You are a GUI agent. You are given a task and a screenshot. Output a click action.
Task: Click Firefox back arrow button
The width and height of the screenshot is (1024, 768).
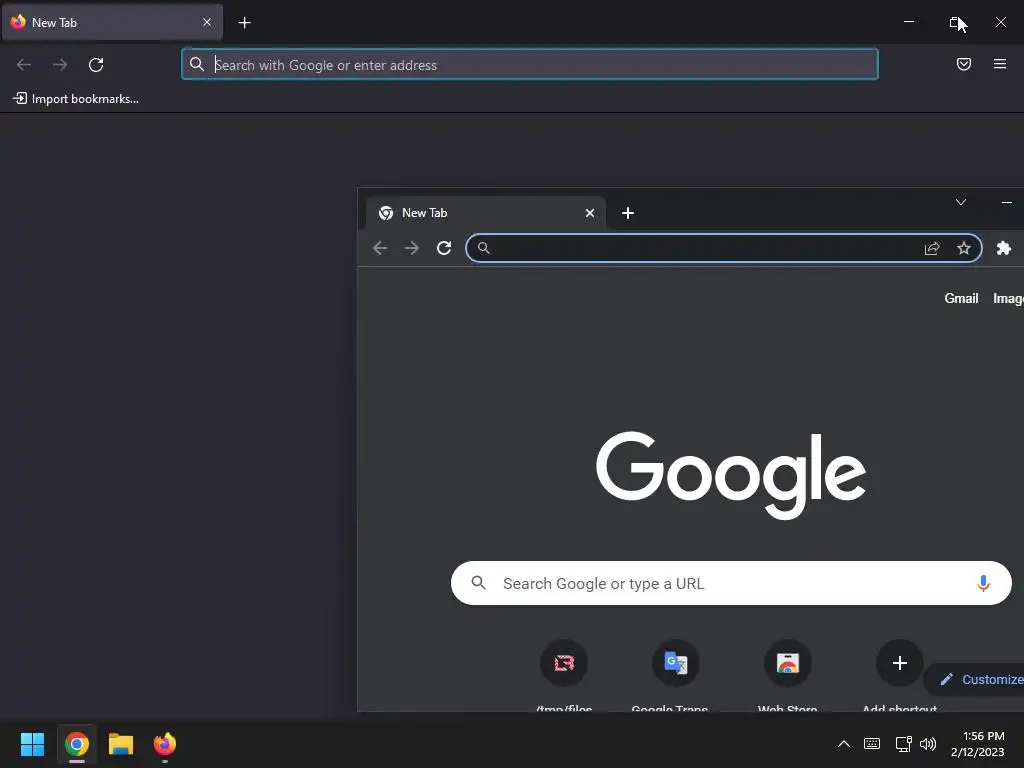coord(24,65)
